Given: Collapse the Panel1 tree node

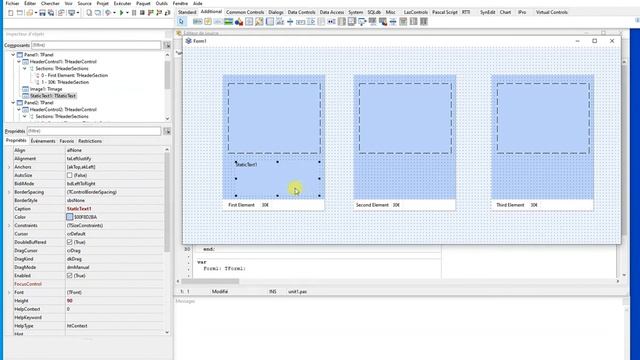Looking at the screenshot, I should click(x=13, y=55).
